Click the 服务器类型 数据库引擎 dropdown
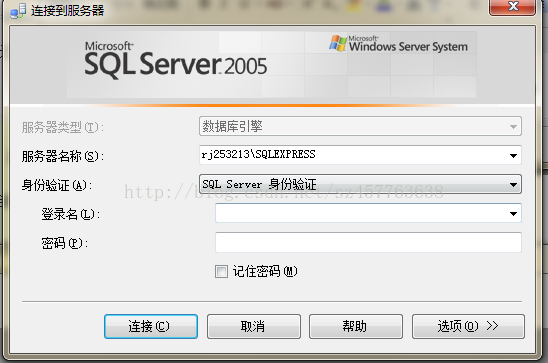Viewport: 548px width, 363px height. coord(360,126)
